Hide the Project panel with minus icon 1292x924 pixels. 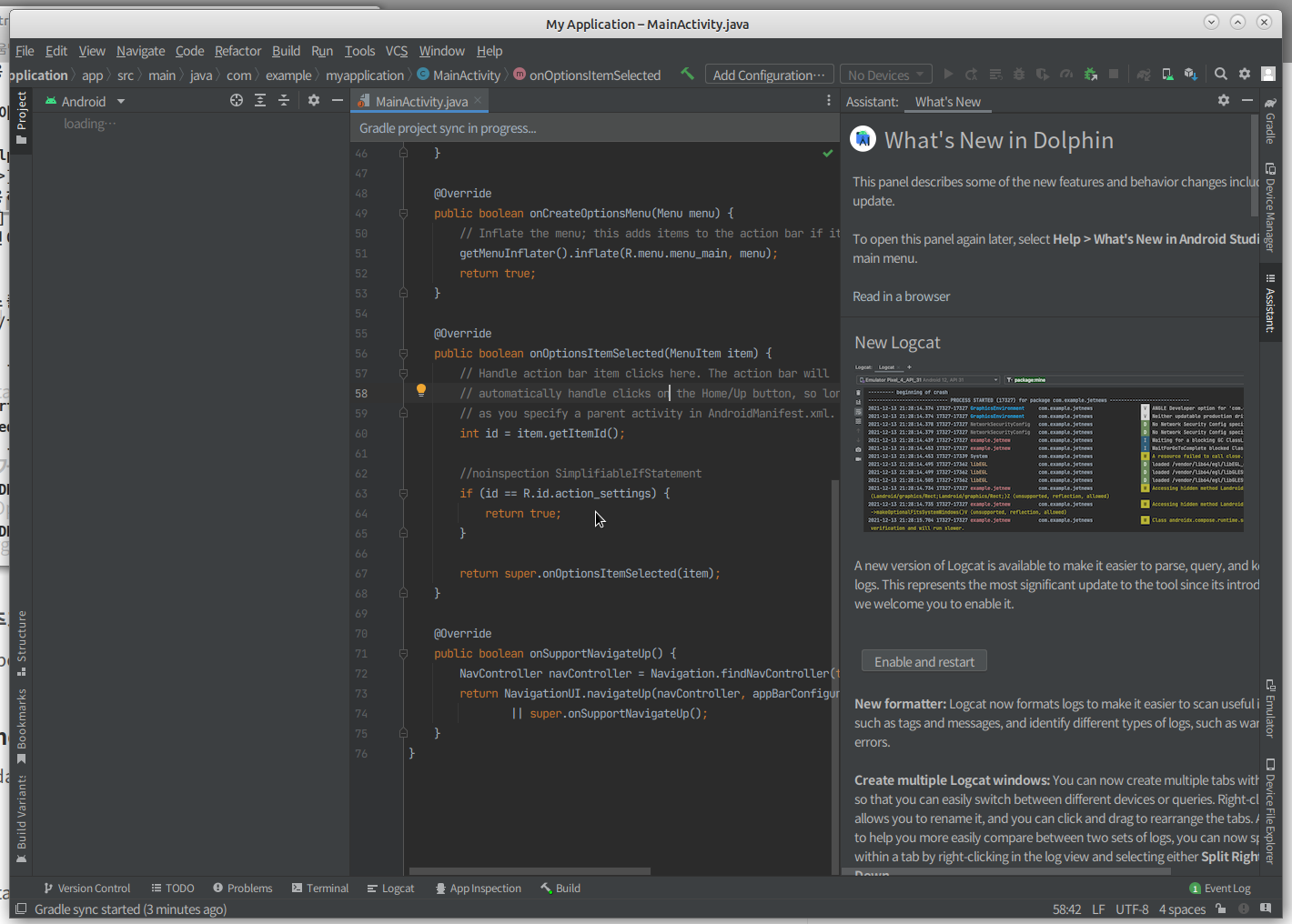338,101
